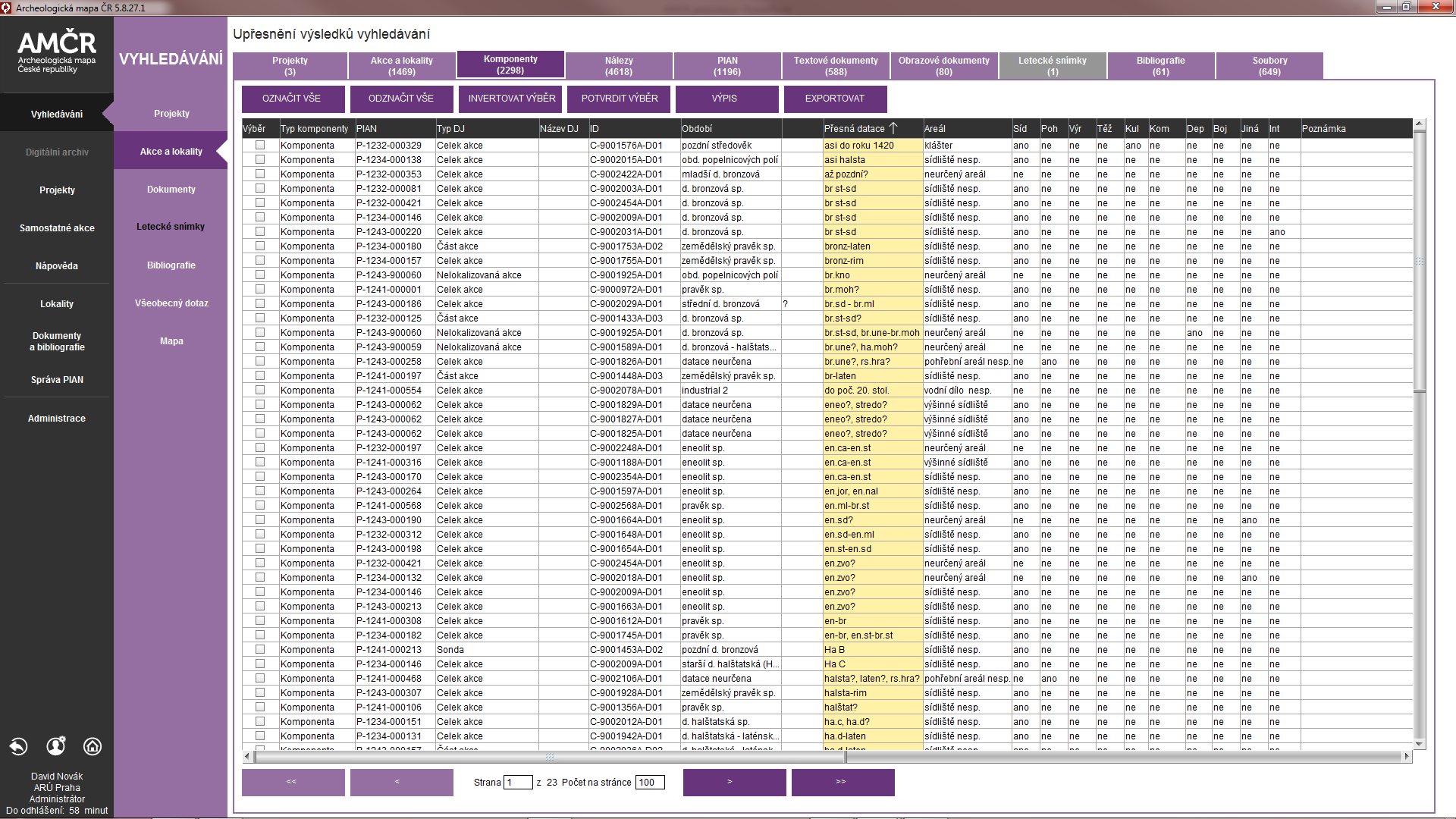This screenshot has width=1456, height=819.
Task: Tick checkbox for Sonda row P-1241-000213
Action: [x=260, y=649]
